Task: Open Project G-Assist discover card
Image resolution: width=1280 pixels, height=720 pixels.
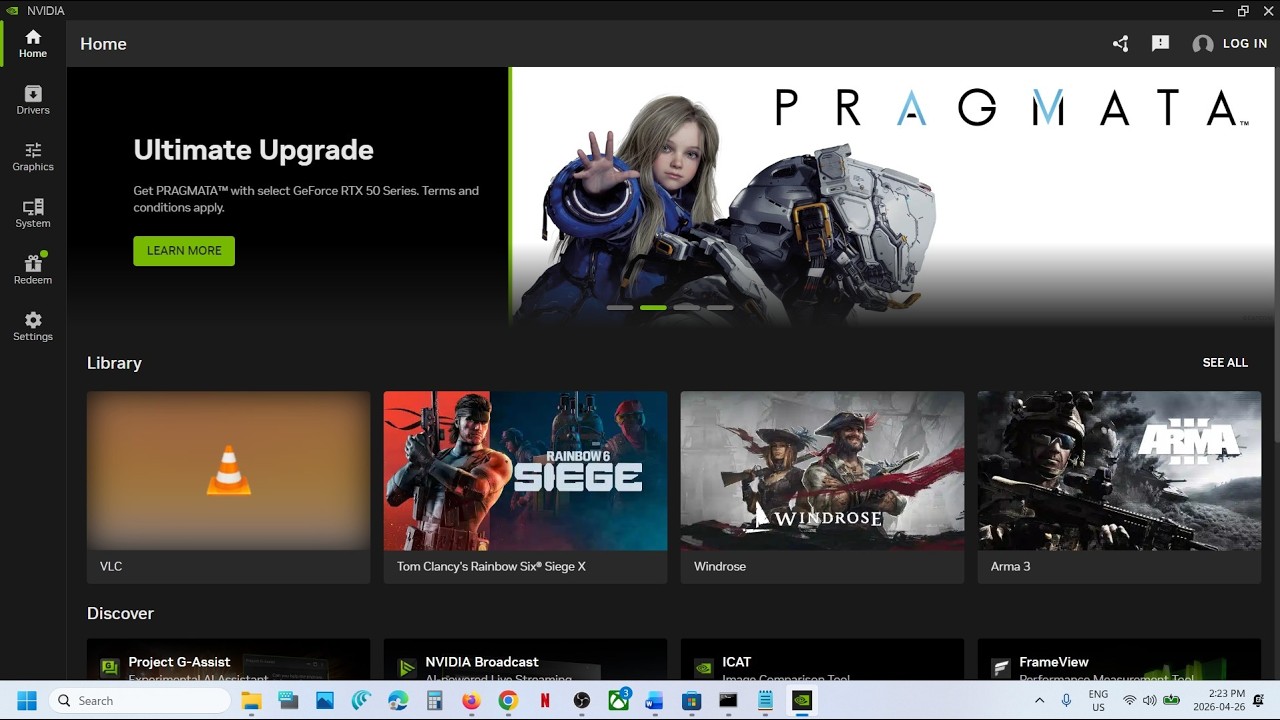Action: [228, 660]
